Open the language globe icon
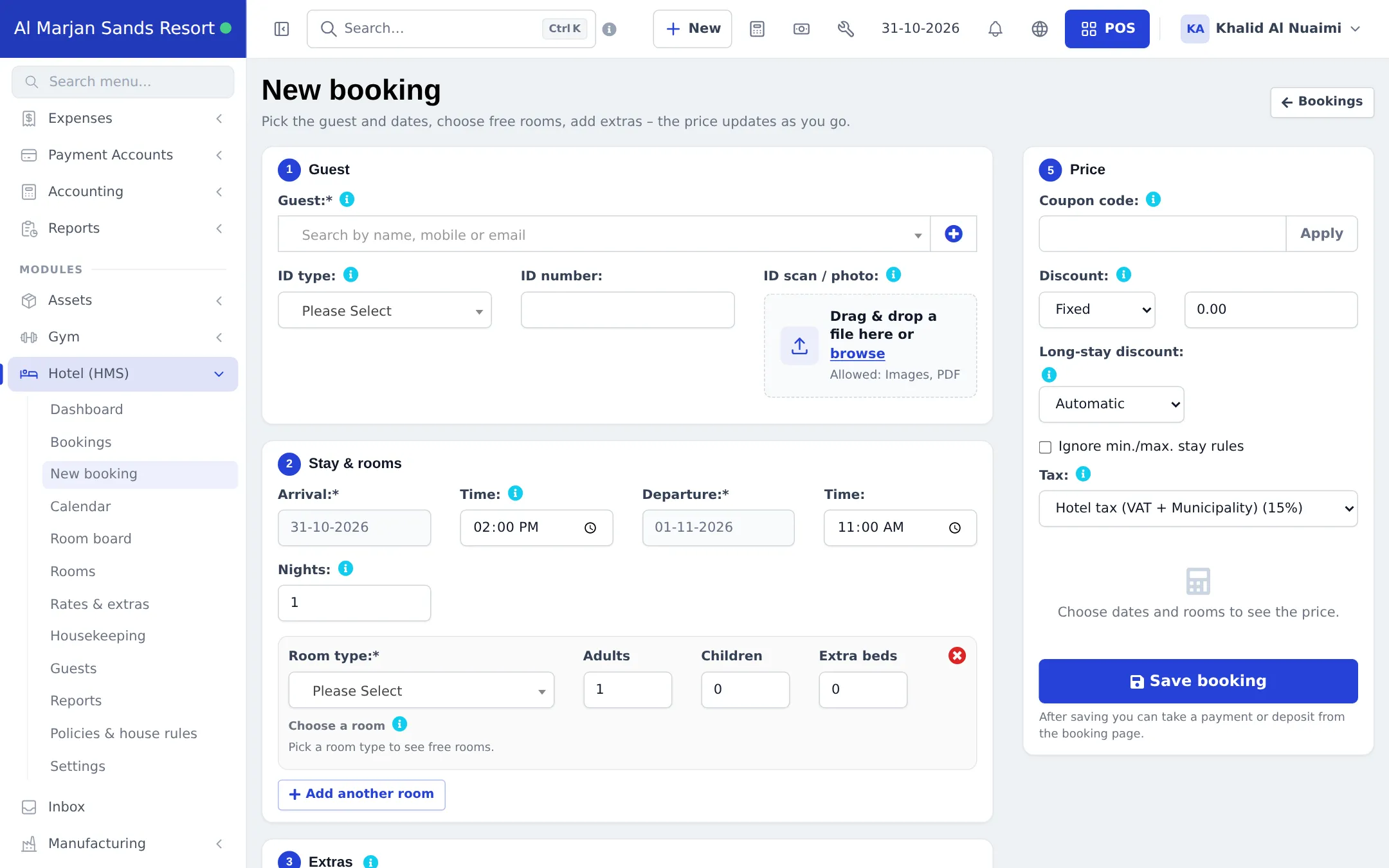 (1039, 29)
